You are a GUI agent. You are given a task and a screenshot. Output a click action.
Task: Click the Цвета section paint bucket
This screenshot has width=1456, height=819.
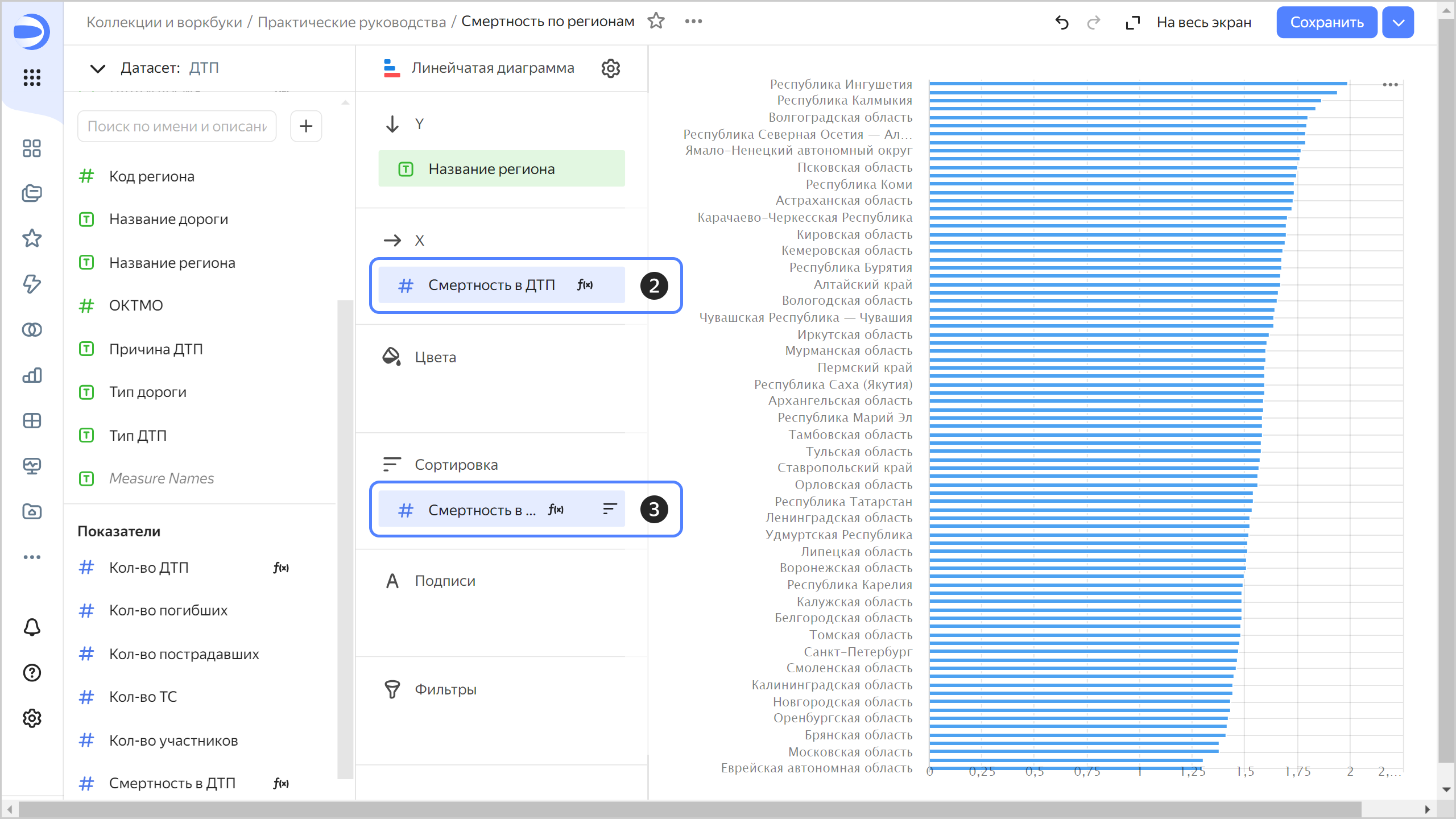tap(391, 357)
